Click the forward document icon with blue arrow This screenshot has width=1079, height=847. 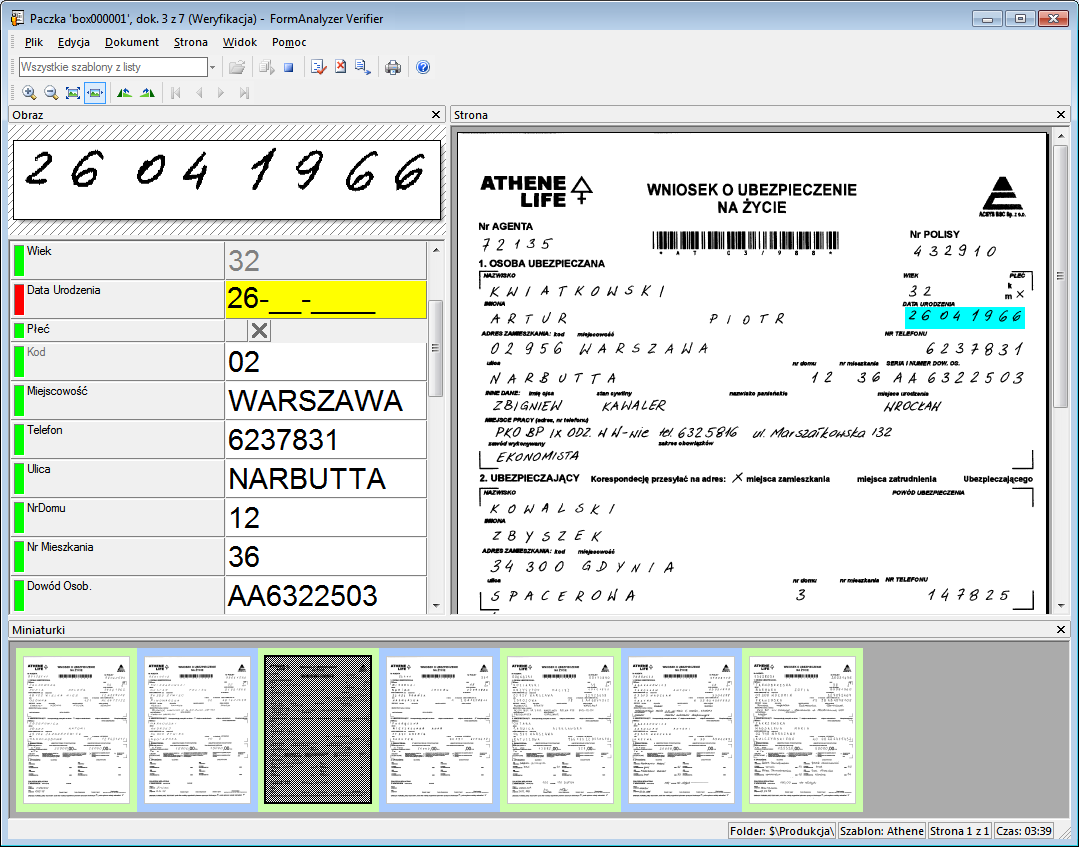(360, 67)
